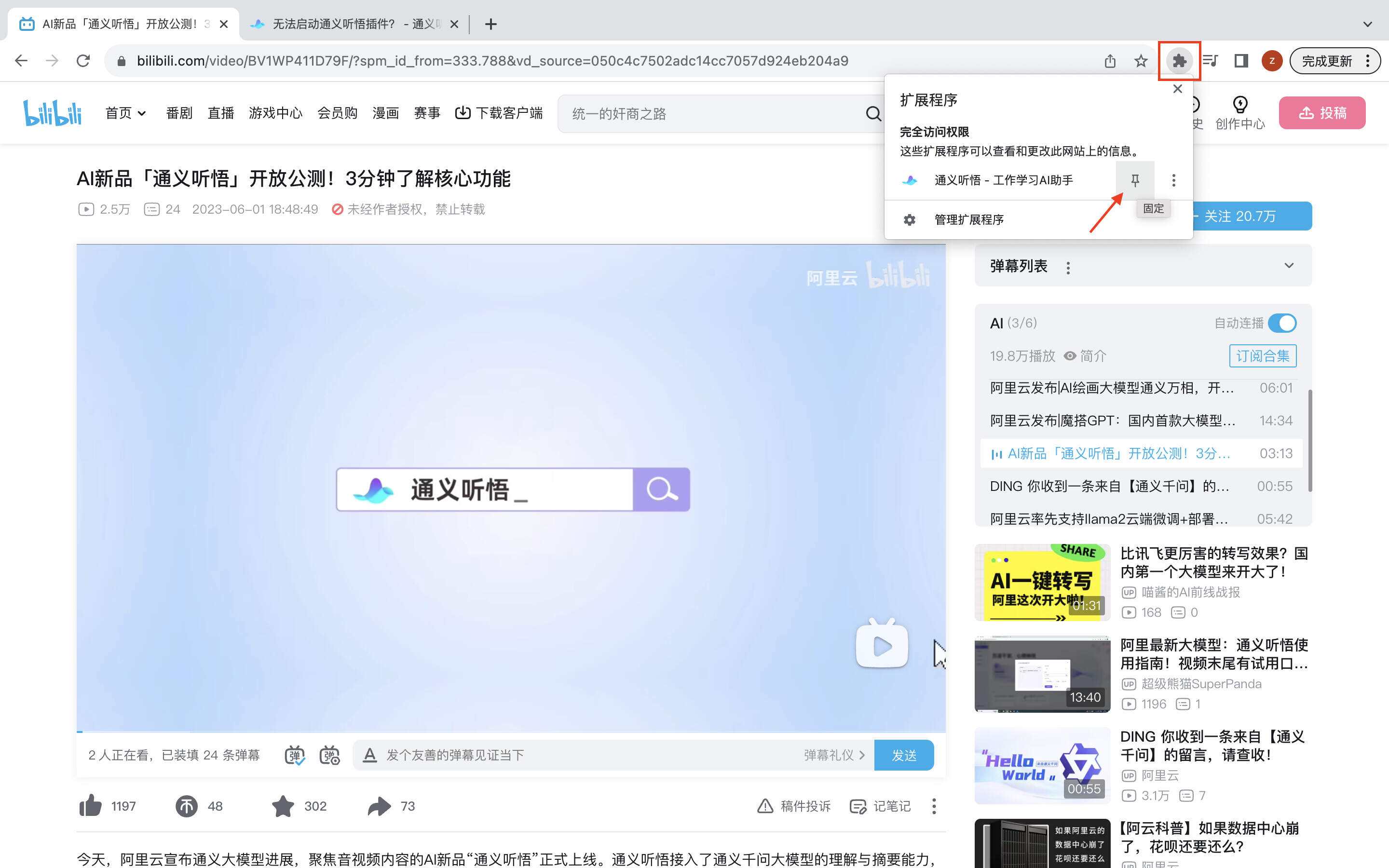Image resolution: width=1389 pixels, height=868 pixels.
Task: Open 弹幕列表 three-dot options
Action: (x=1068, y=268)
